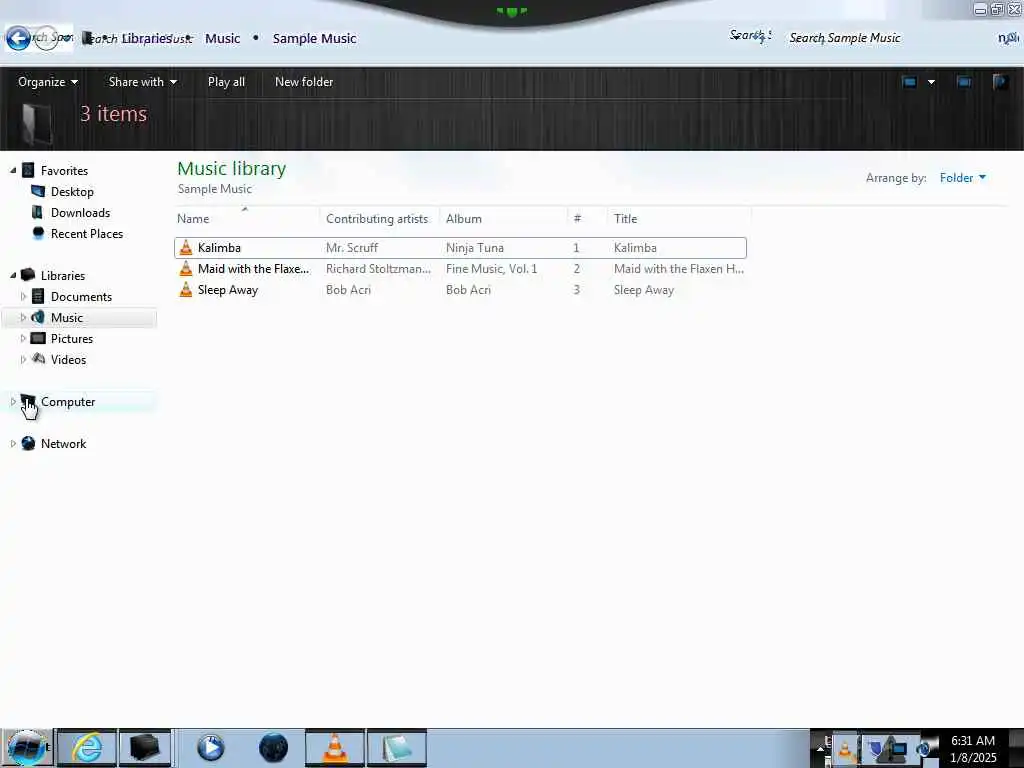Click the Back navigation arrow
This screenshot has height=768, width=1024.
(18, 38)
